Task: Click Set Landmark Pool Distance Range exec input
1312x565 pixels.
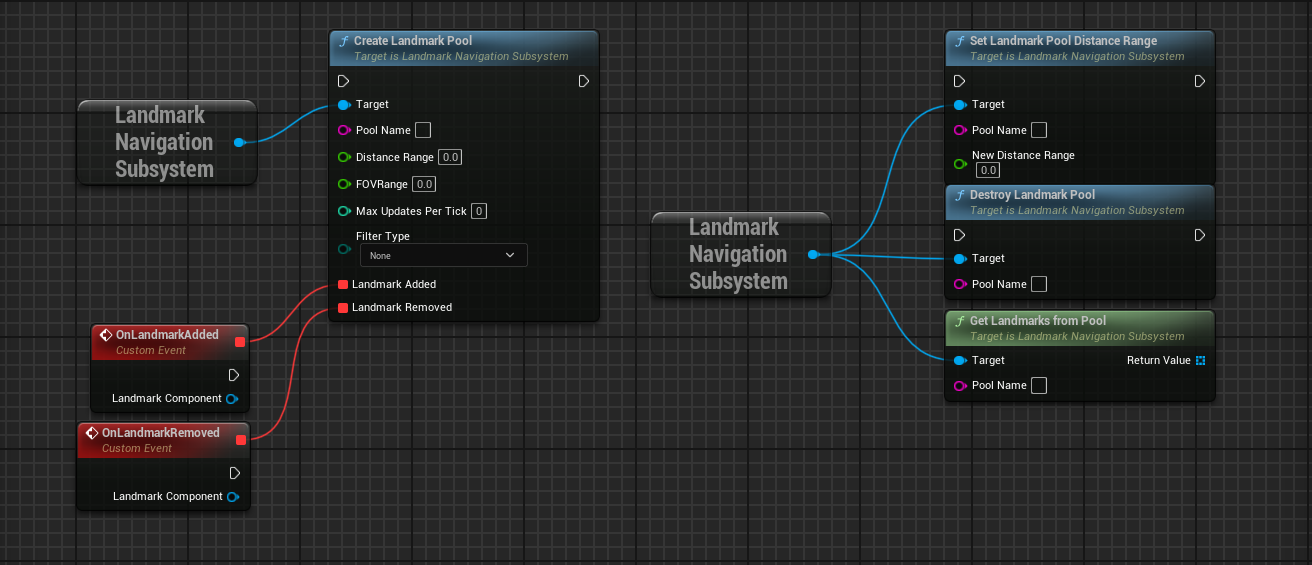Action: point(959,81)
